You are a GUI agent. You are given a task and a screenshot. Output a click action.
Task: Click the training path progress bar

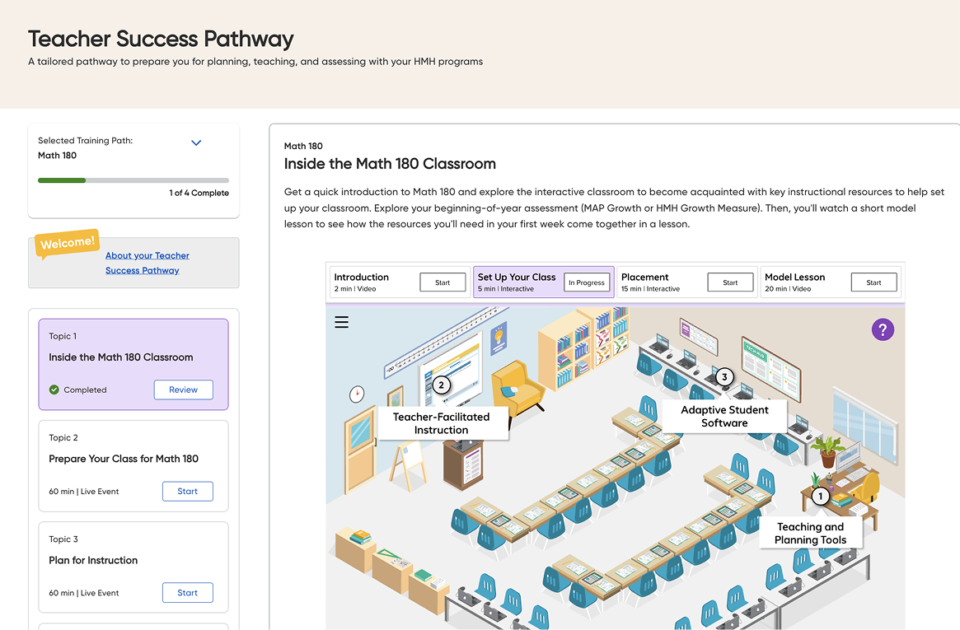point(133,181)
